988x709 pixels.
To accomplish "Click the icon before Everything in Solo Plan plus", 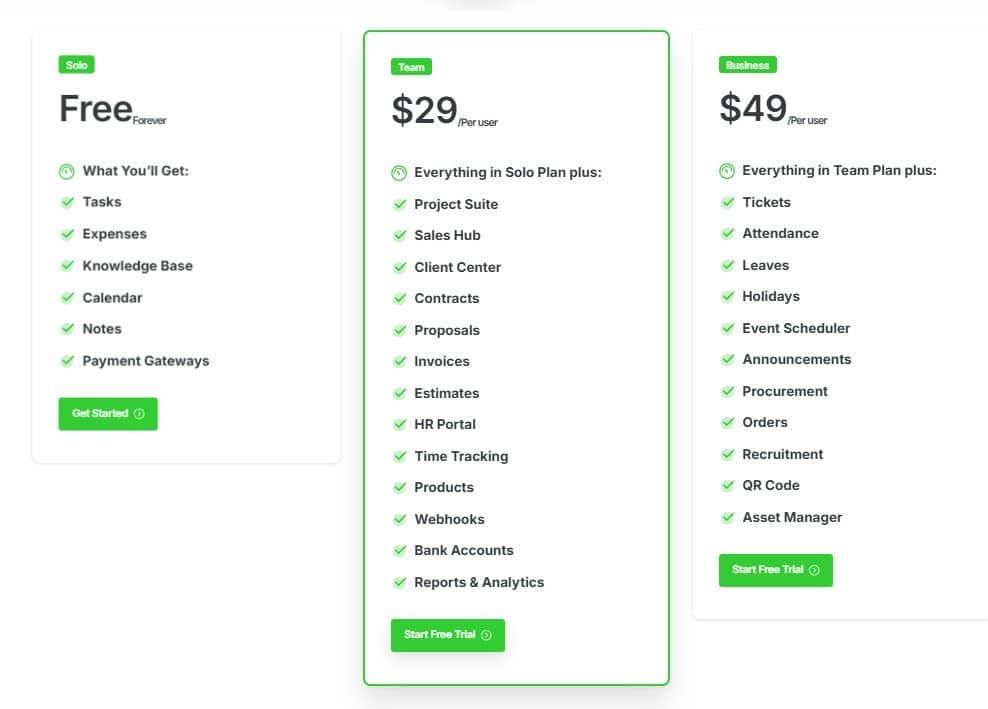I will [399, 172].
